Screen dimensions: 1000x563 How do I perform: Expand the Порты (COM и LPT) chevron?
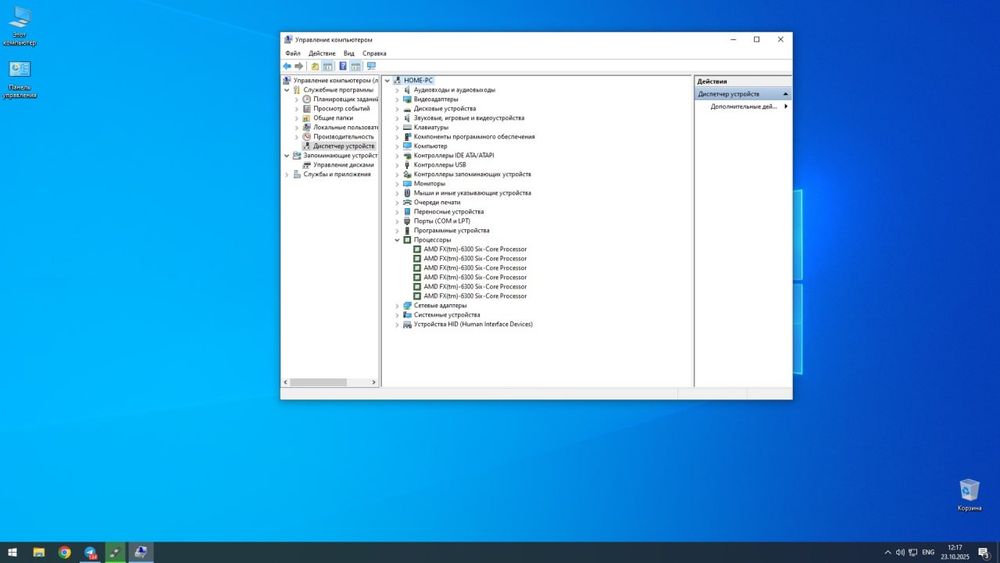[x=397, y=221]
